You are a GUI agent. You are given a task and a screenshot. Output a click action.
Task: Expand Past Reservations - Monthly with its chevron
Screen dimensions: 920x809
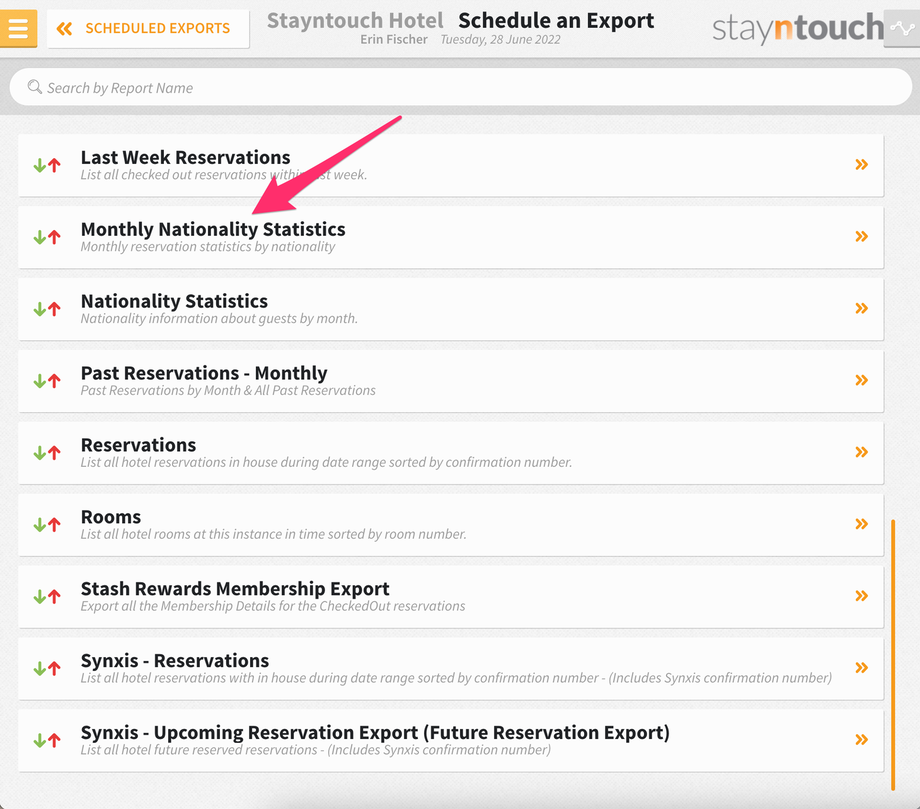pyautogui.click(x=861, y=380)
